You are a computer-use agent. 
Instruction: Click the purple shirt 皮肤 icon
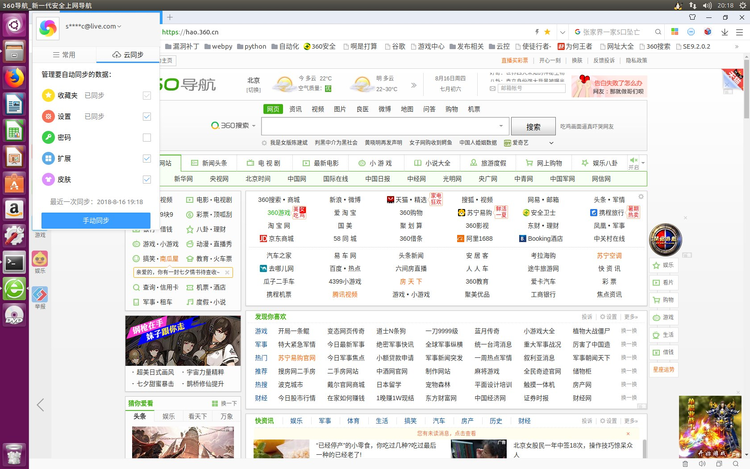point(48,179)
